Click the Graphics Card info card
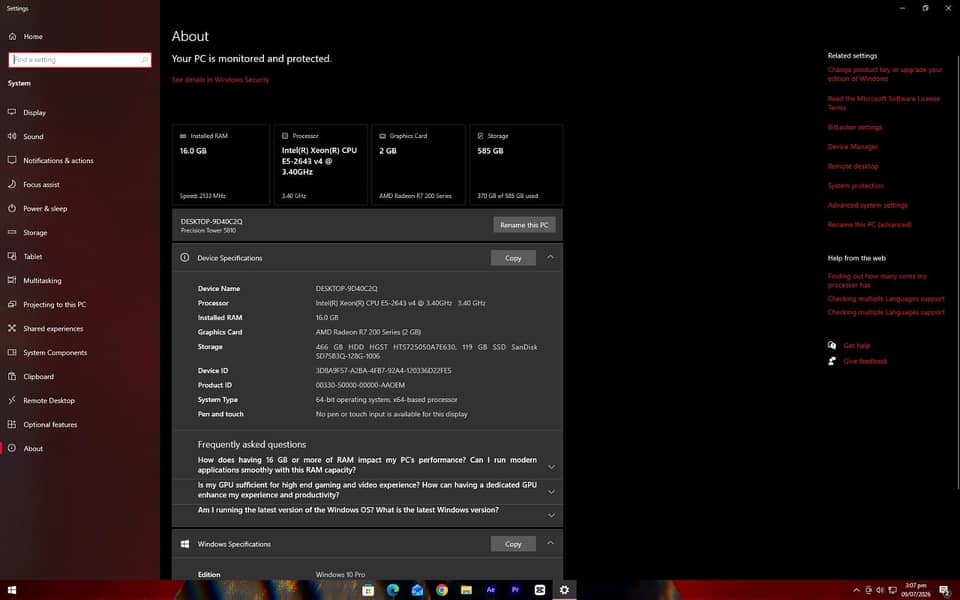The width and height of the screenshot is (960, 600). pos(418,164)
